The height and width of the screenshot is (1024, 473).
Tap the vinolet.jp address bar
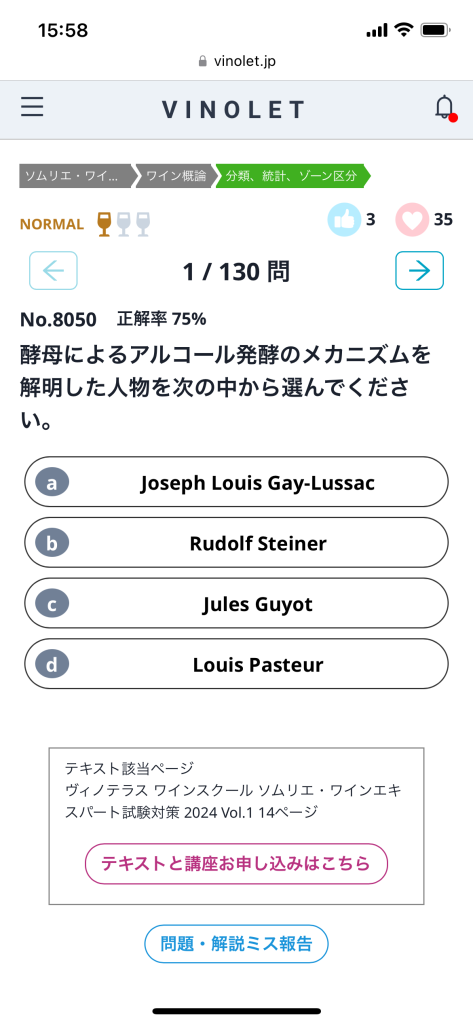point(236,61)
